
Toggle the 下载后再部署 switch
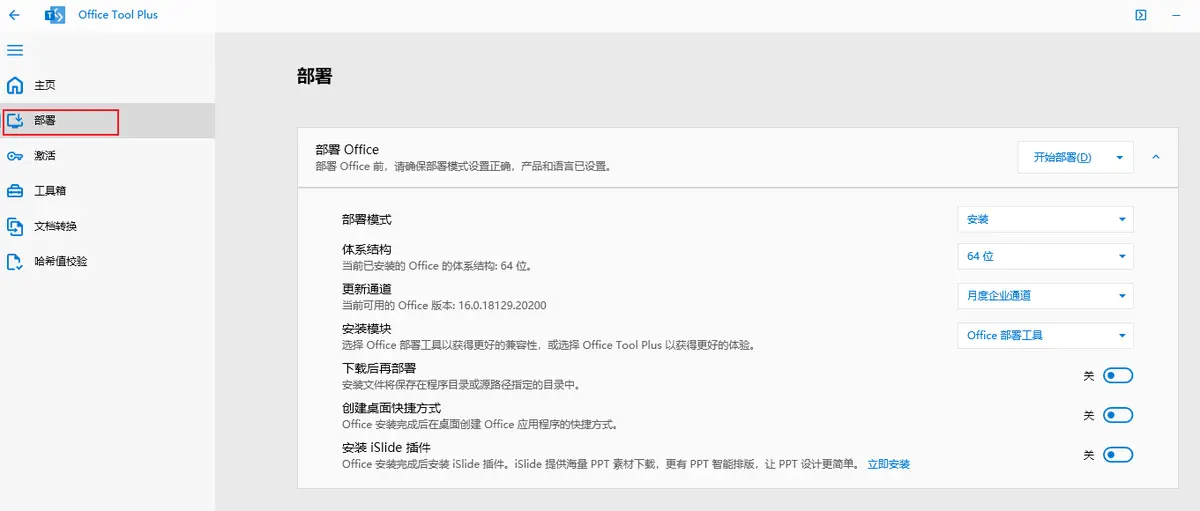(1118, 376)
